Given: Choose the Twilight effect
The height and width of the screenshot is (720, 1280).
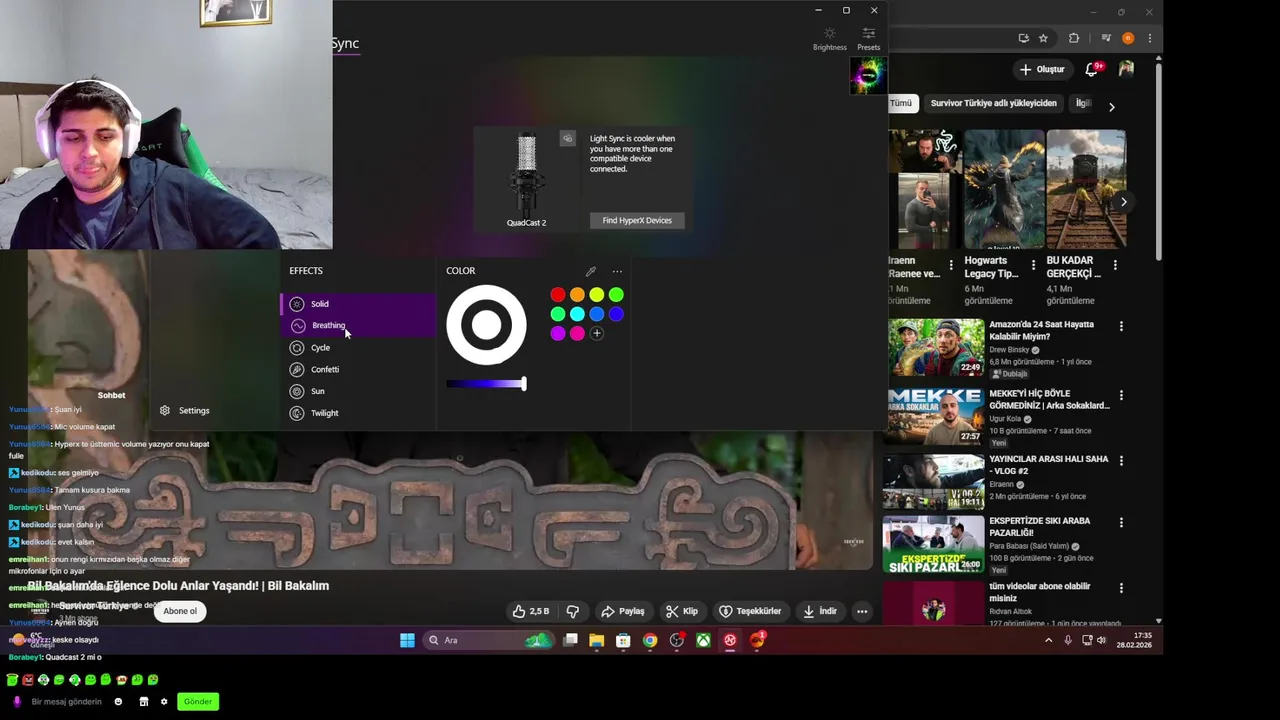Looking at the screenshot, I should 358,413.
